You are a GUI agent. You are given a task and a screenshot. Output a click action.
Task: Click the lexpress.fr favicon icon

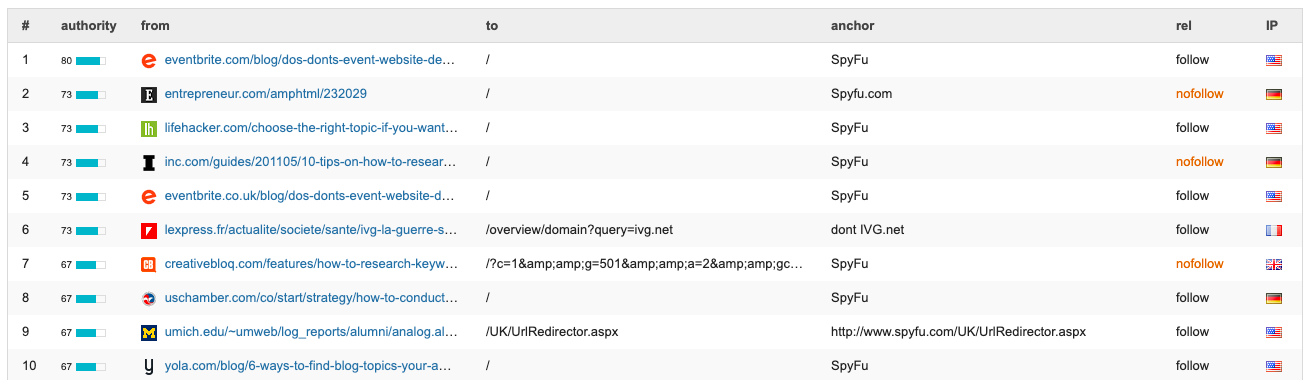point(149,230)
